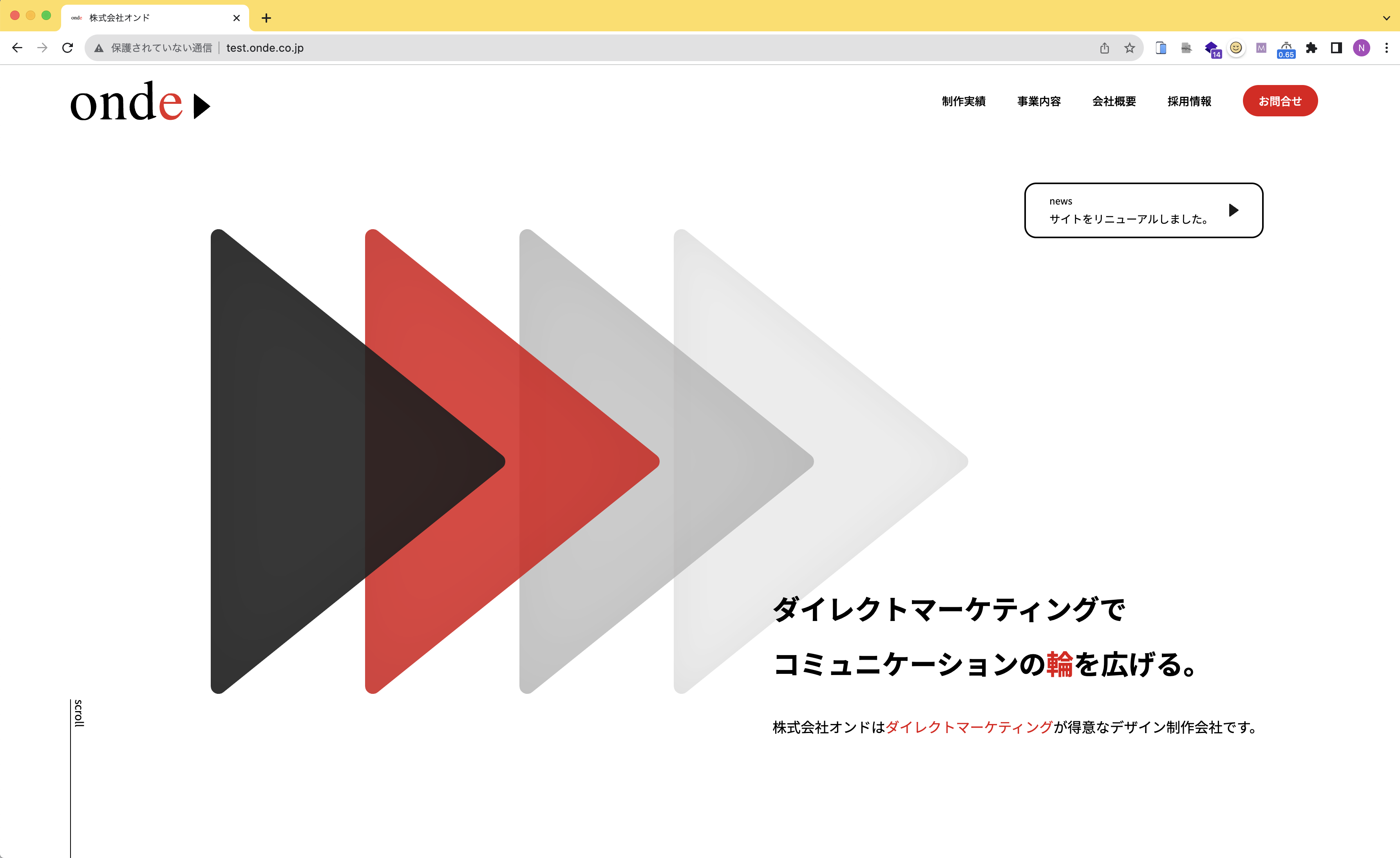Click the red お問合せ button
1400x858 pixels.
[x=1280, y=101]
